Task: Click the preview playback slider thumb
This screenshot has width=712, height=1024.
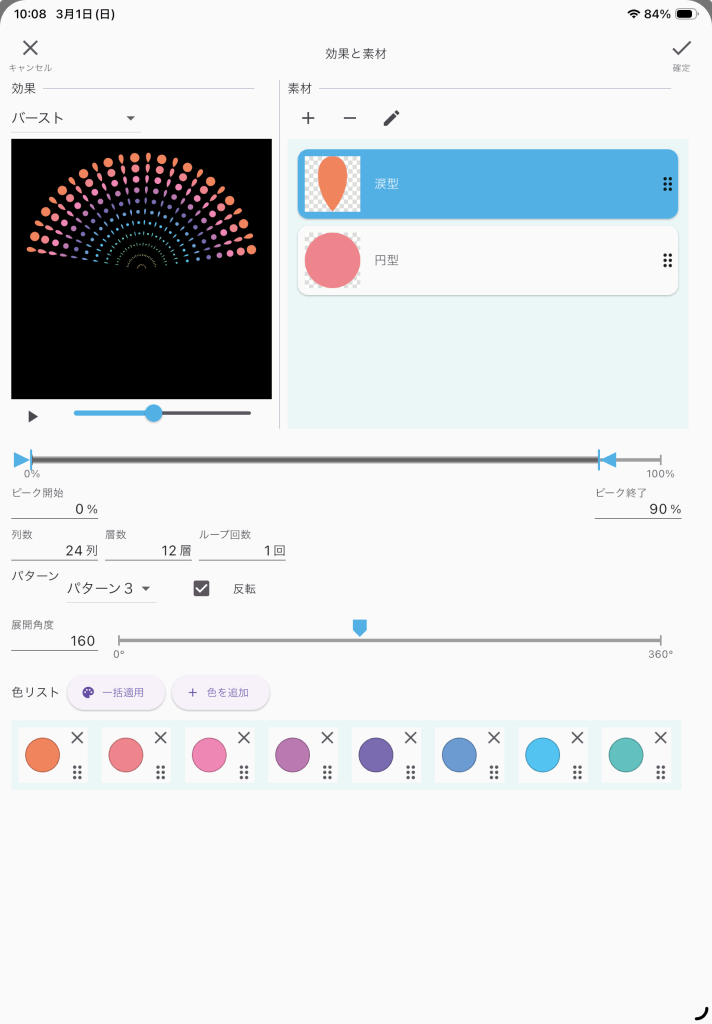Action: tap(153, 413)
